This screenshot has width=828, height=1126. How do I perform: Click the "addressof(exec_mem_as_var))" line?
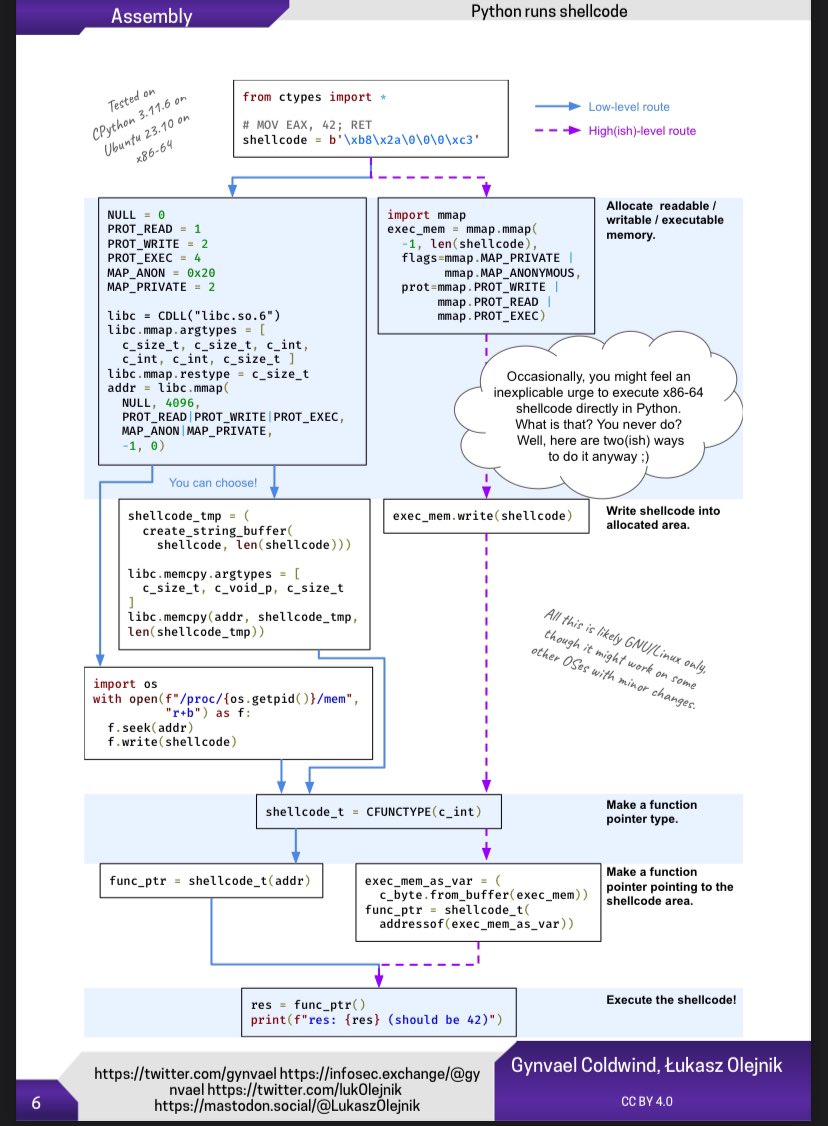[x=476, y=923]
